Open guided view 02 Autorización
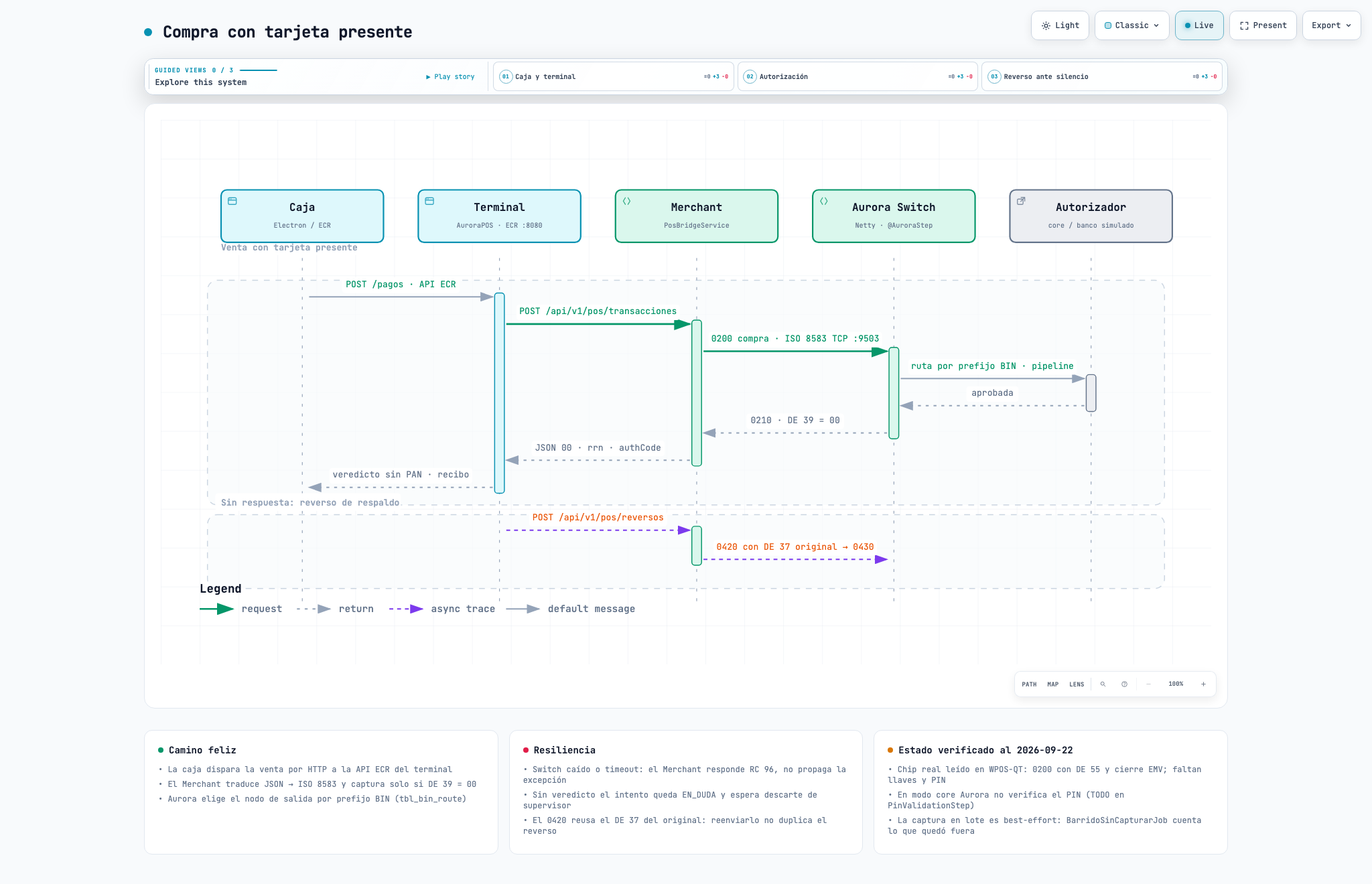 pos(857,76)
